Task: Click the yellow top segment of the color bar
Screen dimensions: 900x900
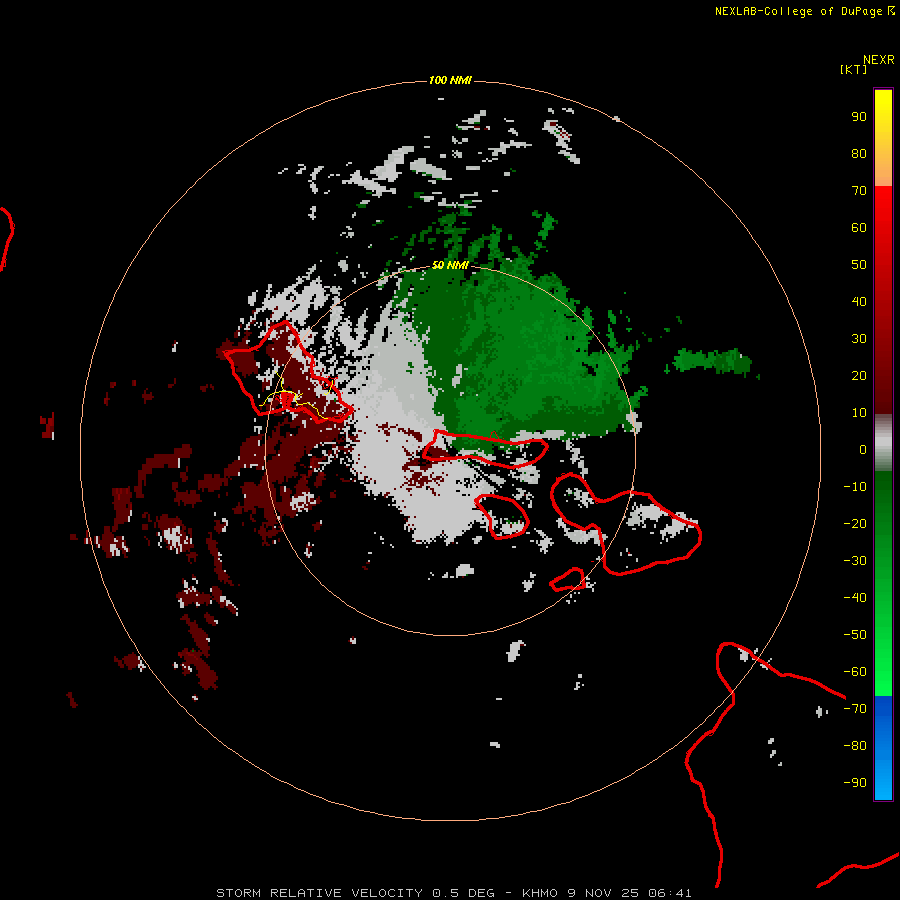Action: click(x=883, y=138)
